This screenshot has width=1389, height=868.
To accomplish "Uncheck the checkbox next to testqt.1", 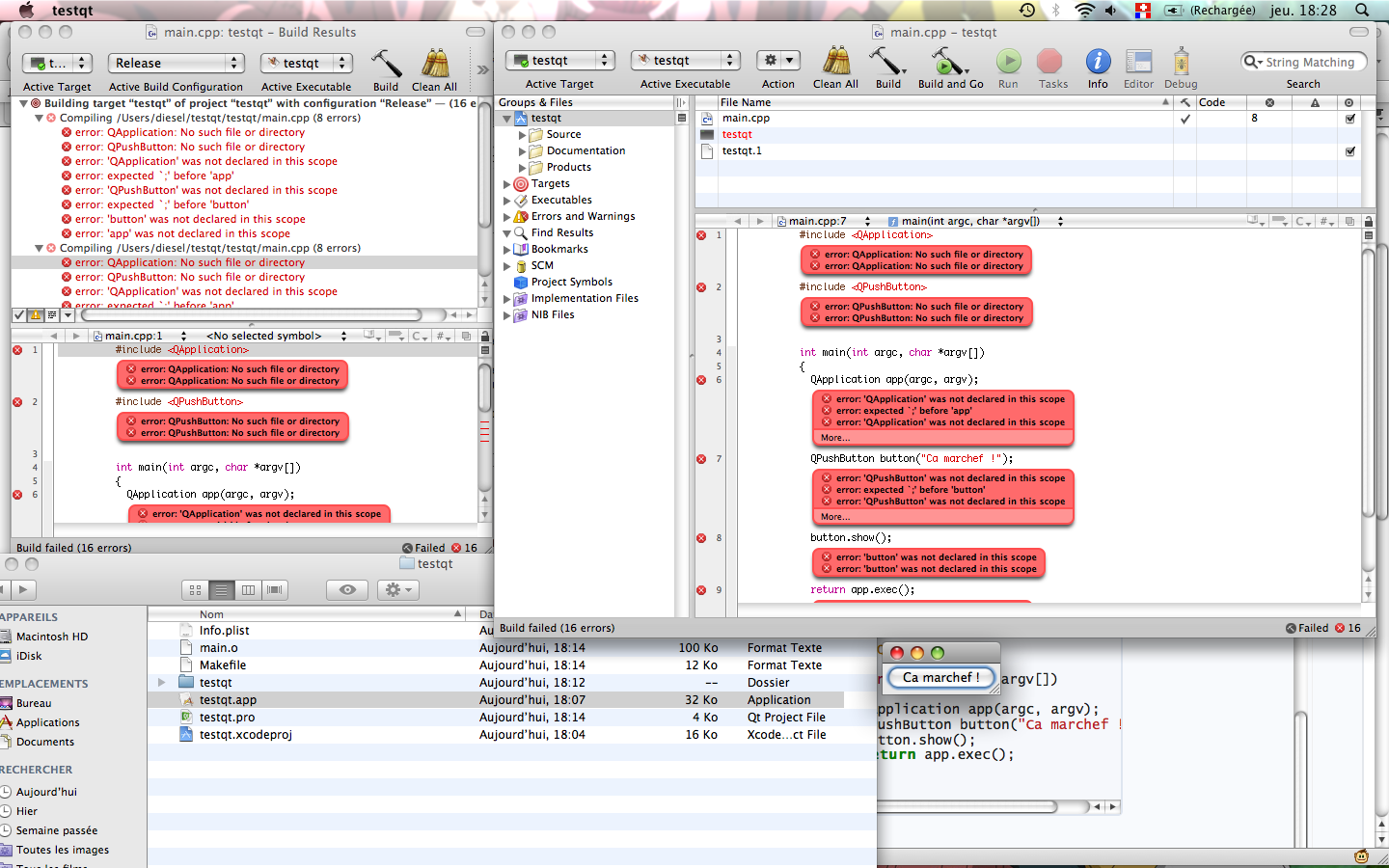I will click(x=1349, y=150).
